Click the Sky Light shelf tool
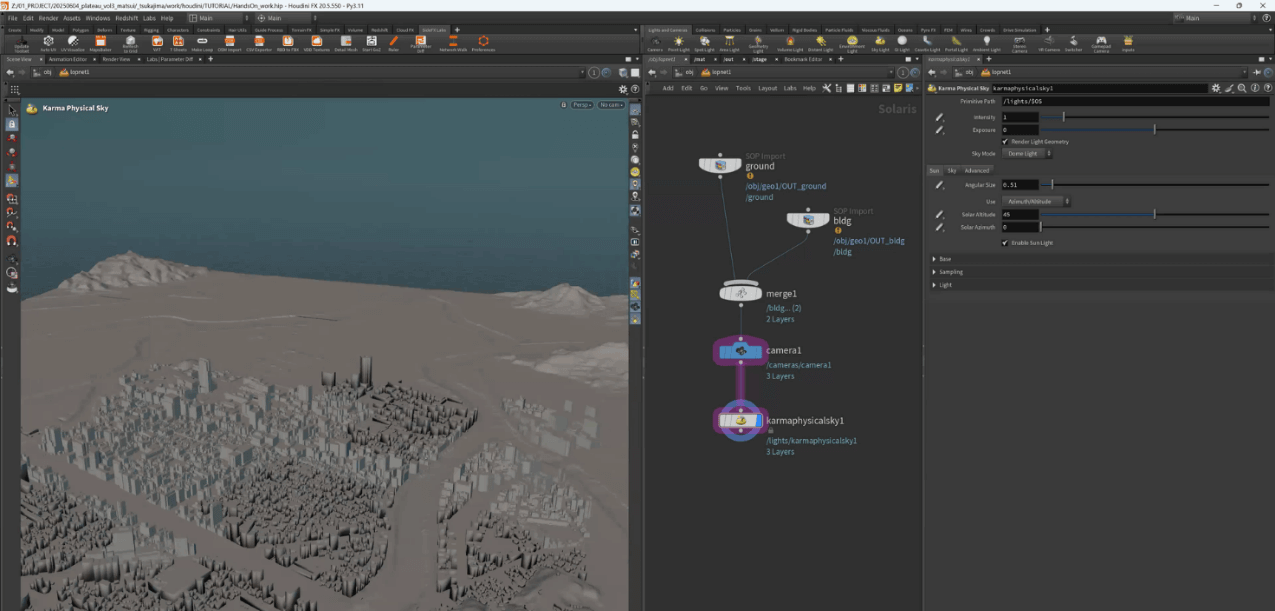The height and width of the screenshot is (611, 1275). [x=880, y=42]
